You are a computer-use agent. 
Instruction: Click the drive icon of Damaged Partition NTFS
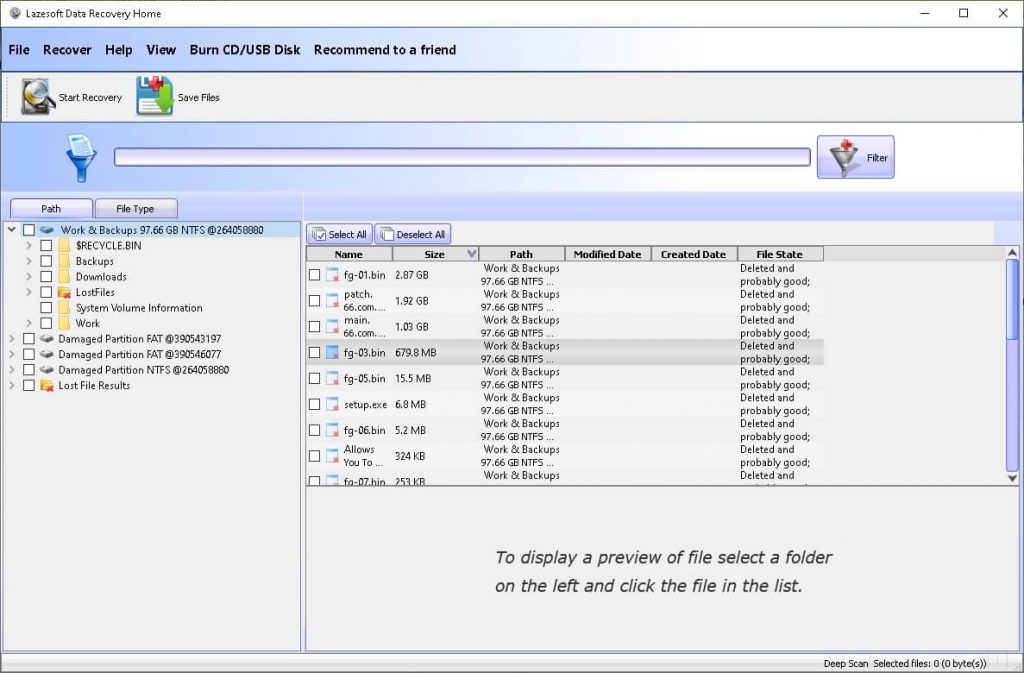click(x=46, y=370)
